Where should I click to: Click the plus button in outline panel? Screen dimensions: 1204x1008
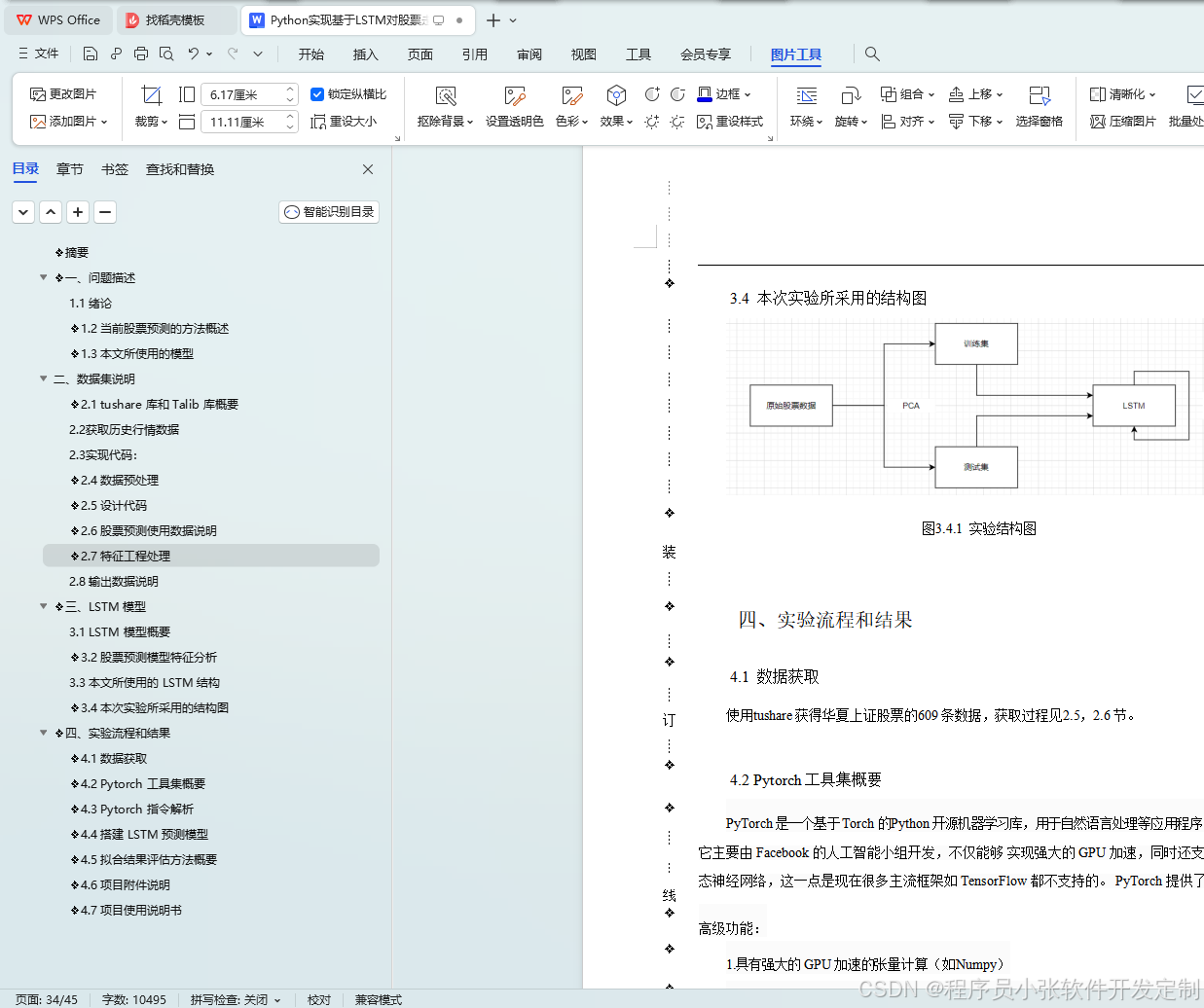click(78, 211)
